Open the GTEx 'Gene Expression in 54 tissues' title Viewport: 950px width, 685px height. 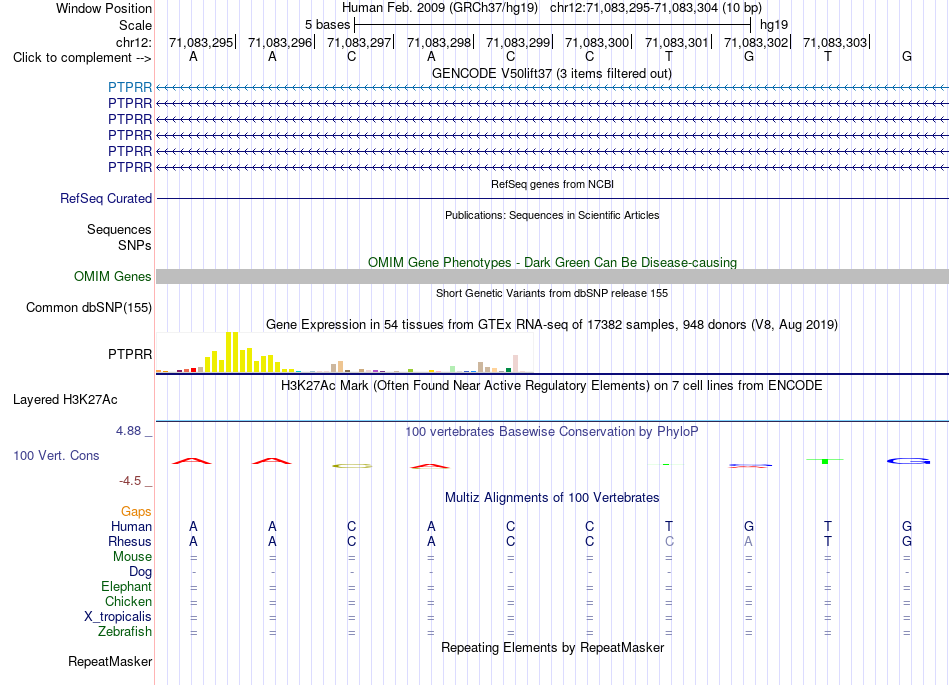point(552,325)
